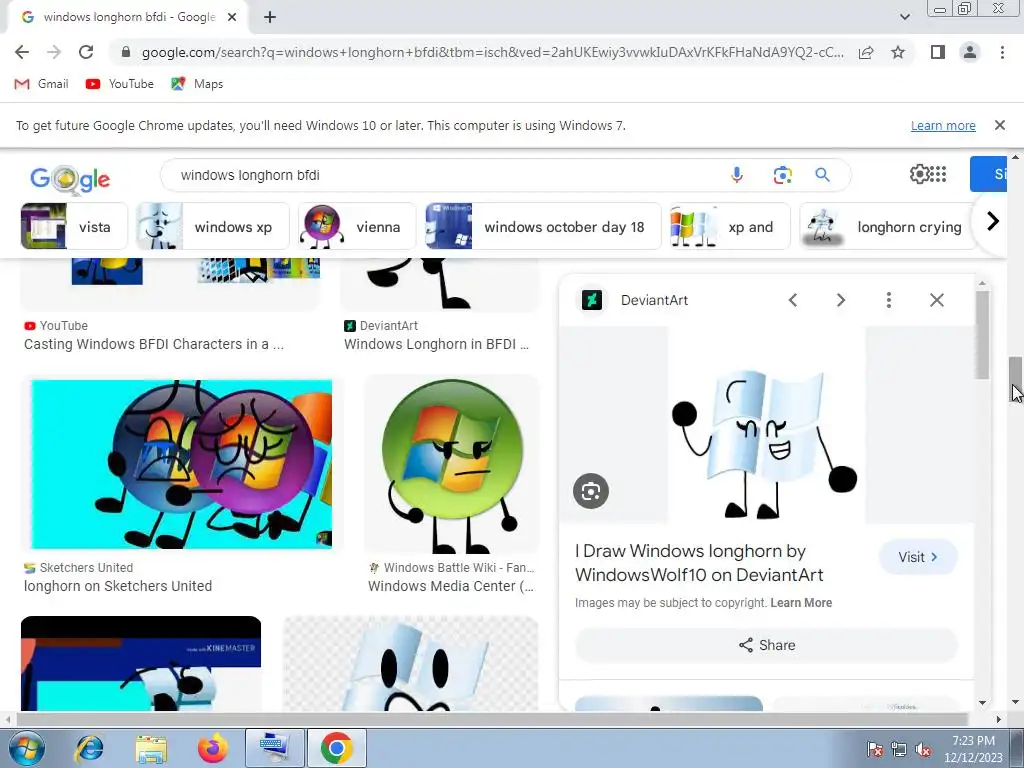Image resolution: width=1024 pixels, height=768 pixels.
Task: Show next image in preview panel
Action: pos(840,300)
